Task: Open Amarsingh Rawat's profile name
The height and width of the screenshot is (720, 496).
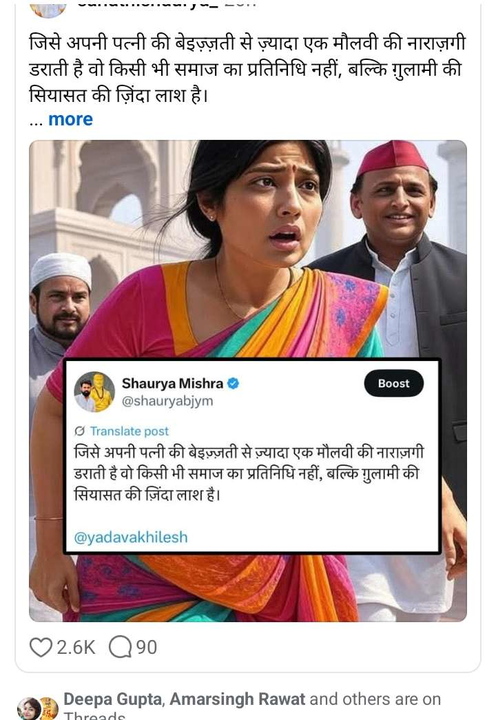Action: (237, 699)
